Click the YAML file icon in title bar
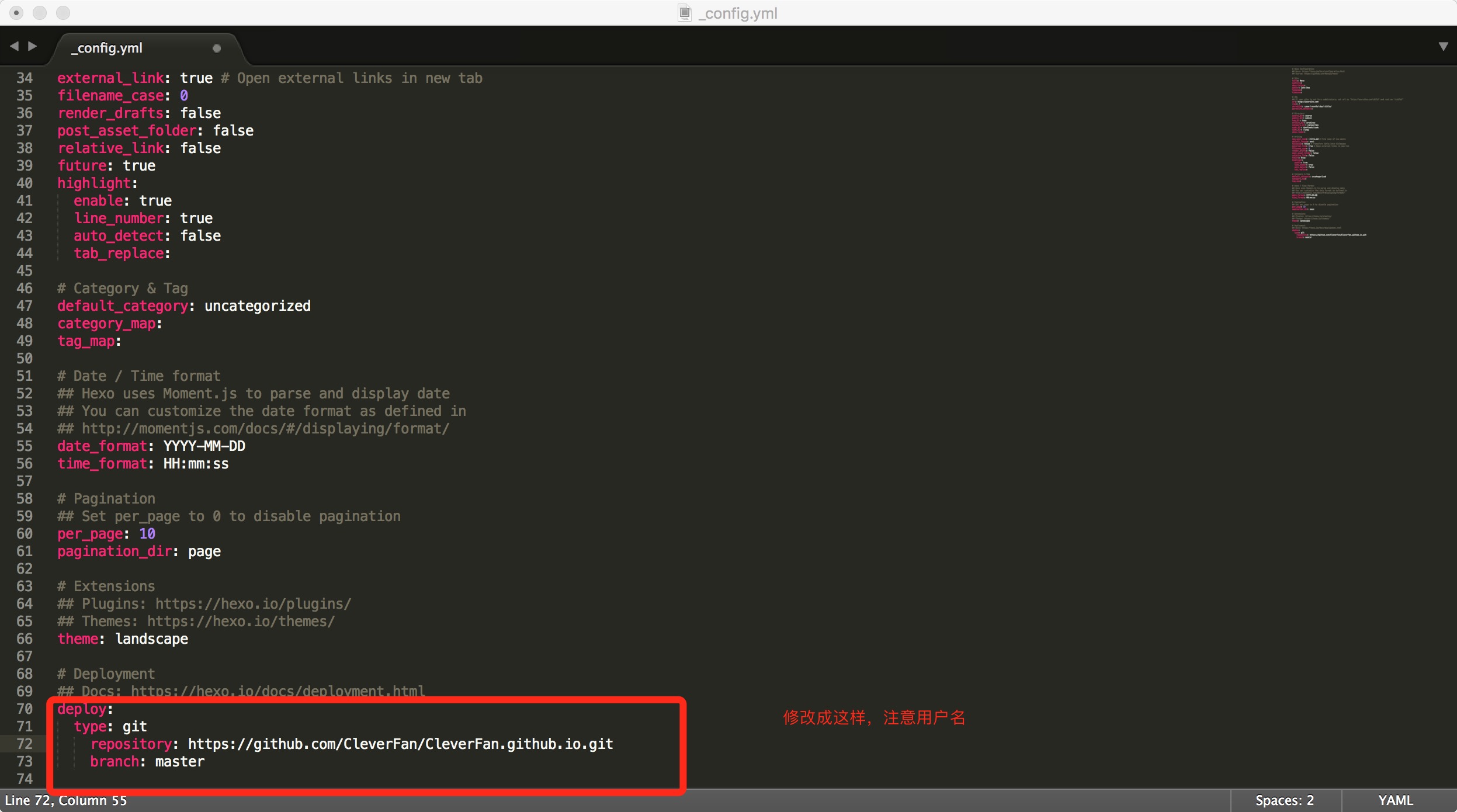 tap(685, 13)
